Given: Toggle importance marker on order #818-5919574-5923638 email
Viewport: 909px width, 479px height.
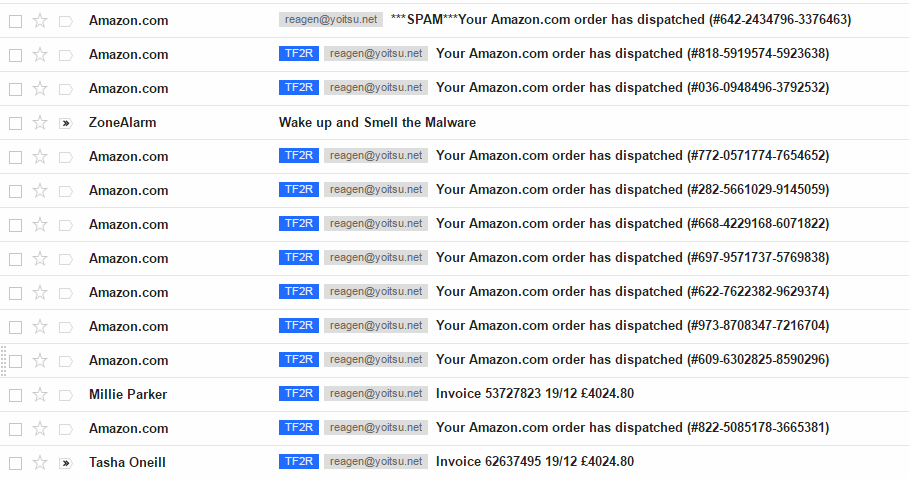Looking at the screenshot, I should pyautogui.click(x=66, y=55).
